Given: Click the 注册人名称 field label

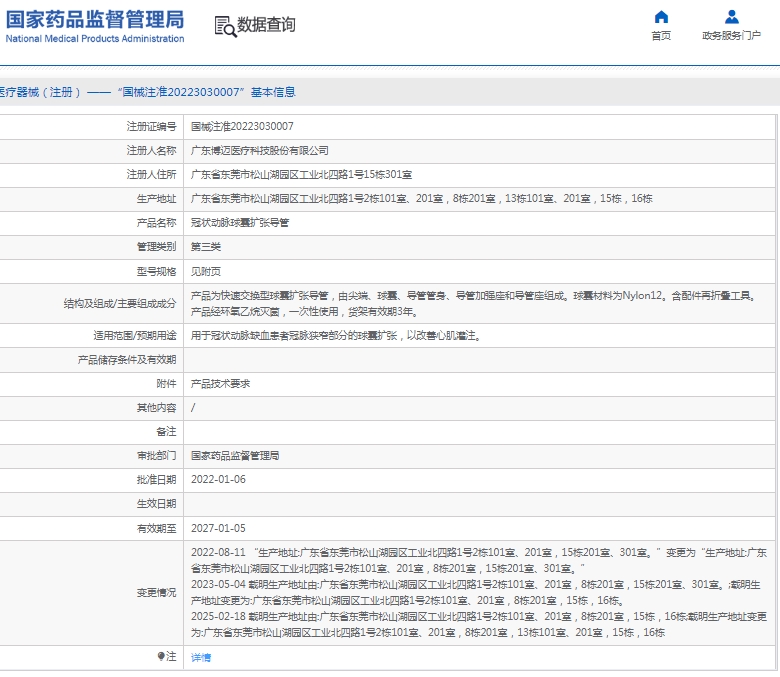Looking at the screenshot, I should pos(151,151).
